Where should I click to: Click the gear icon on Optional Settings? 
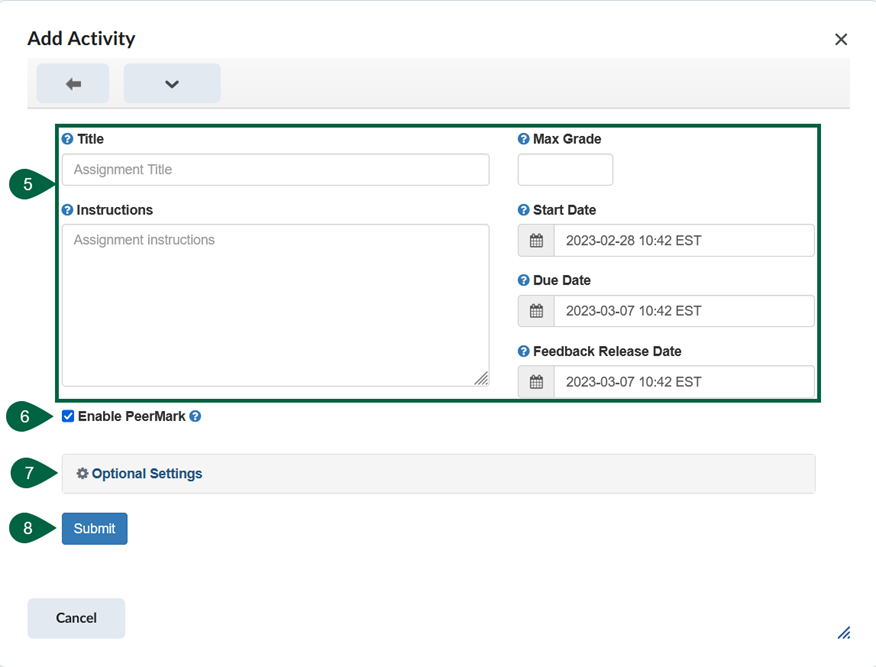(x=82, y=473)
